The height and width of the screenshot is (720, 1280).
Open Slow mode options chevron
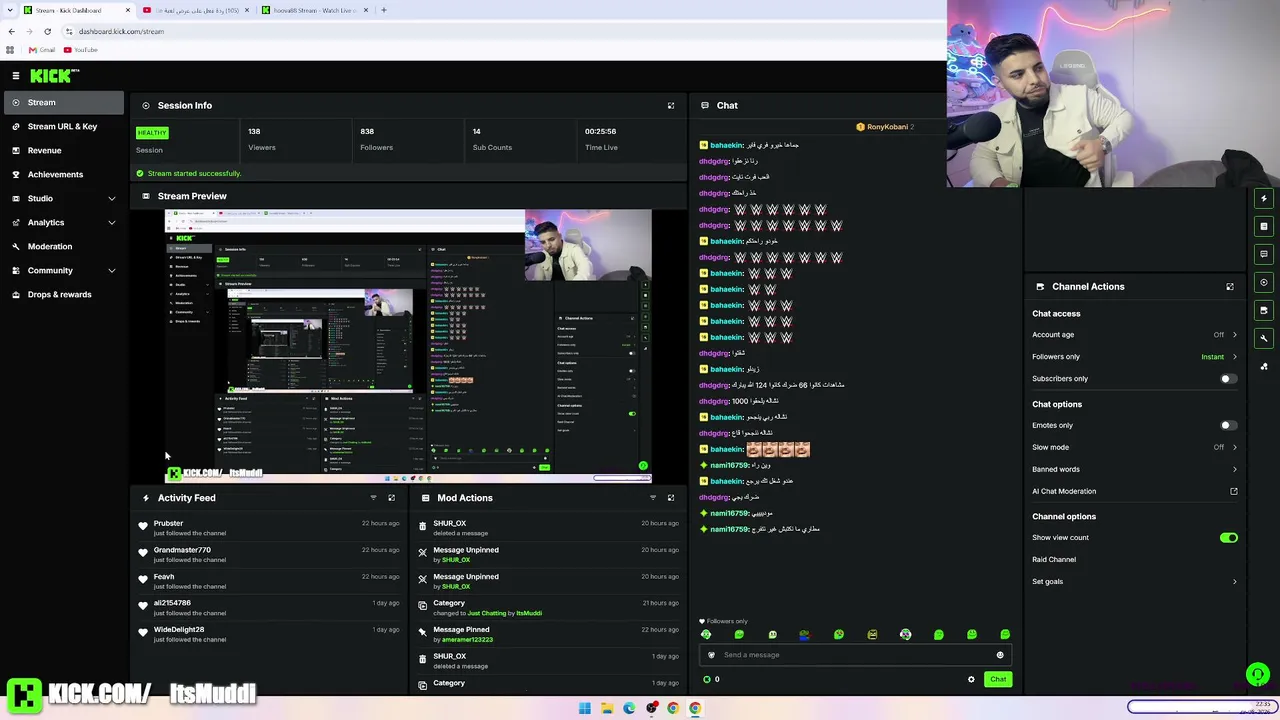pos(1234,448)
